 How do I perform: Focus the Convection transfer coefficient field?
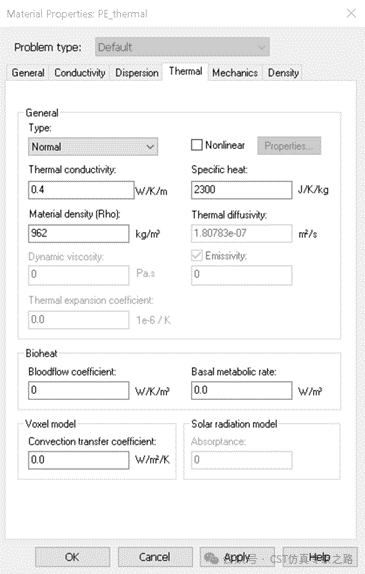pyautogui.click(x=79, y=460)
